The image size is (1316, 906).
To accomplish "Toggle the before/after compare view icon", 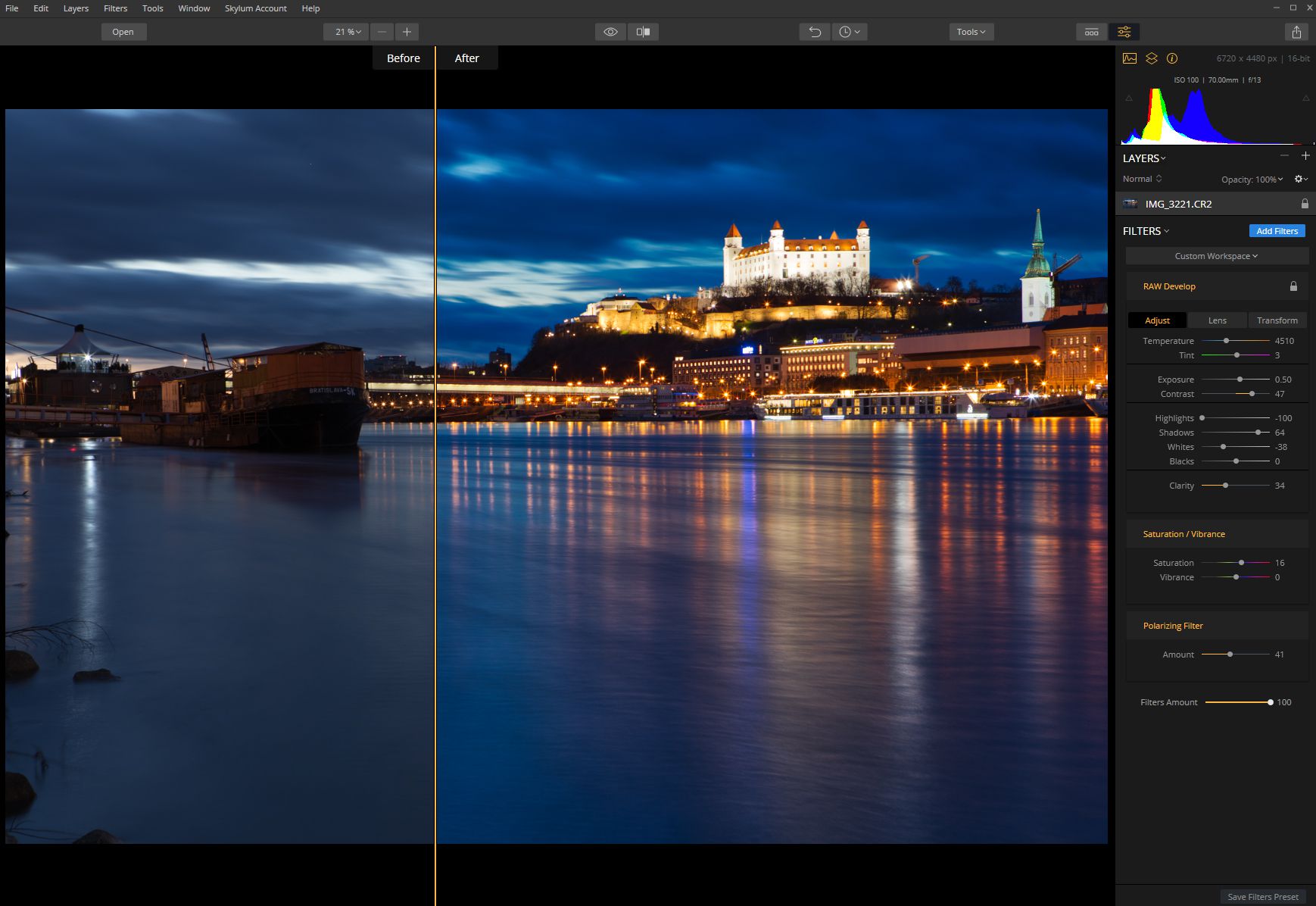I will click(x=644, y=32).
